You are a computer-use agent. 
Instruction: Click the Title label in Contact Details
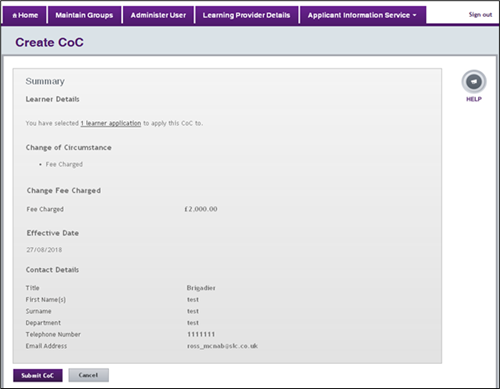click(x=32, y=288)
